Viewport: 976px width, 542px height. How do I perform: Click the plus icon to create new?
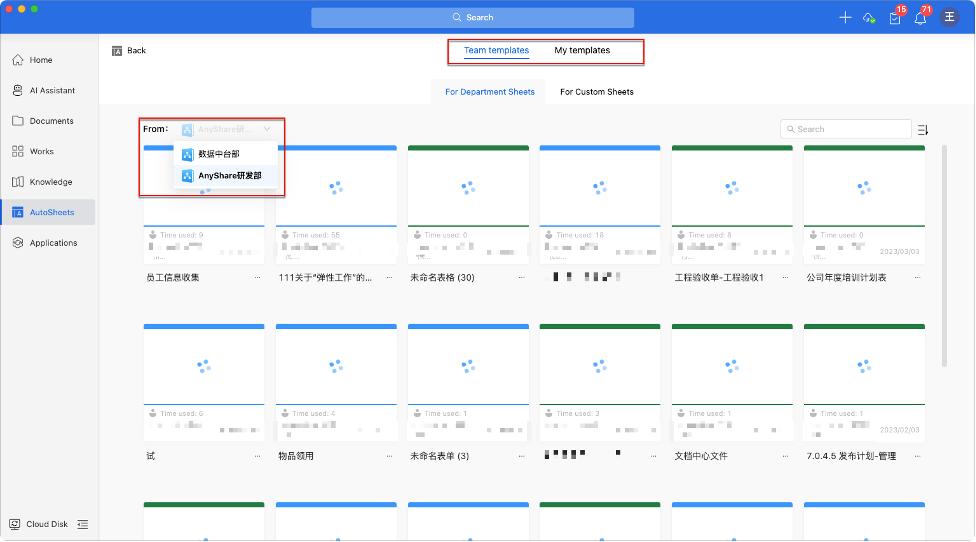point(845,18)
